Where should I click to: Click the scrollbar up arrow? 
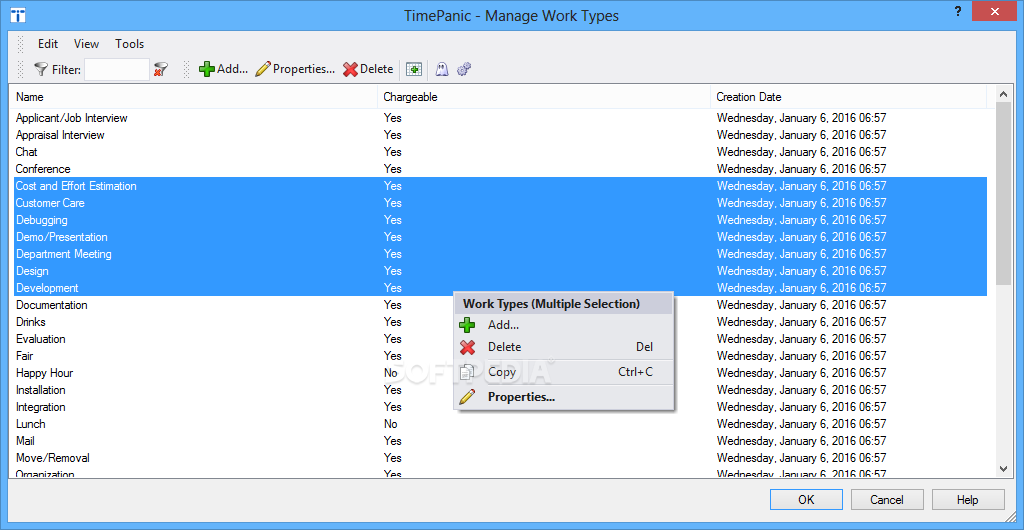1004,94
